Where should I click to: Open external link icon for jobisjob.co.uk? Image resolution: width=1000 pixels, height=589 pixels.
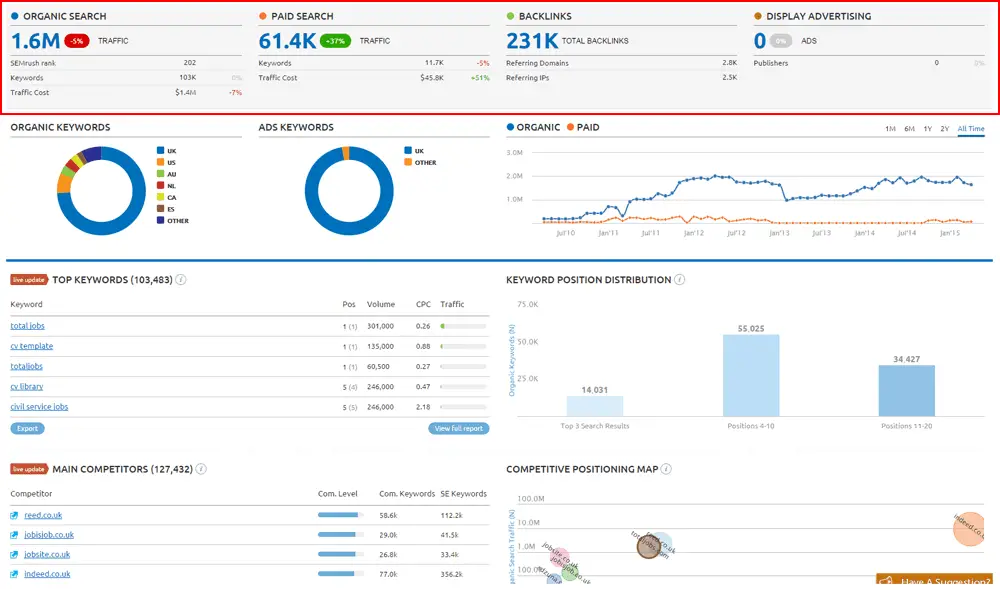click(x=14, y=535)
